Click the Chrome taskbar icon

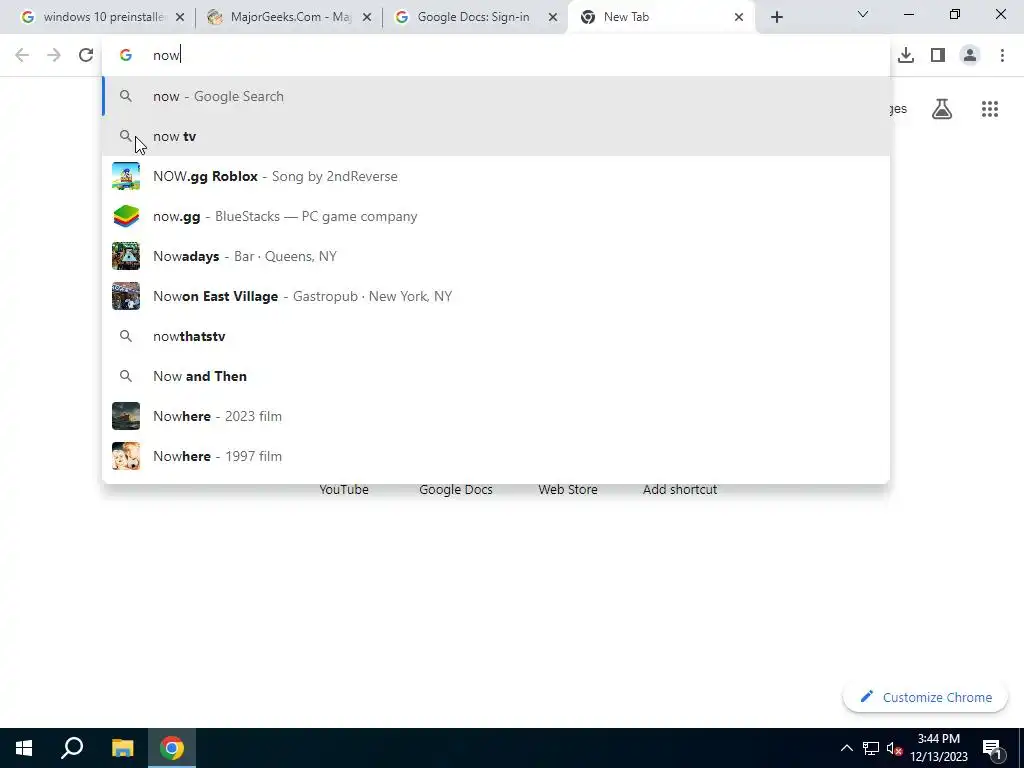pyautogui.click(x=172, y=748)
